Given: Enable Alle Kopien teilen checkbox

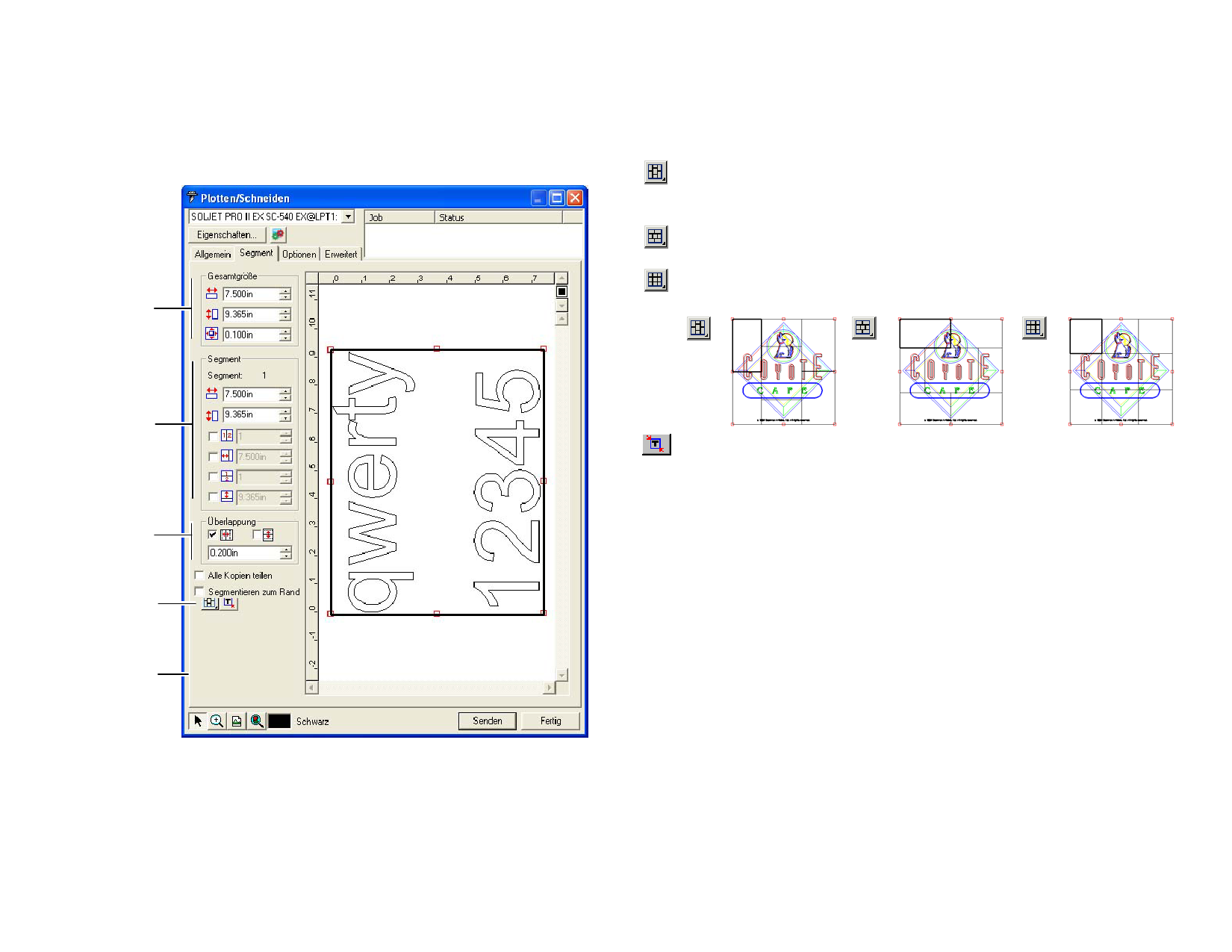Looking at the screenshot, I should pos(199,576).
